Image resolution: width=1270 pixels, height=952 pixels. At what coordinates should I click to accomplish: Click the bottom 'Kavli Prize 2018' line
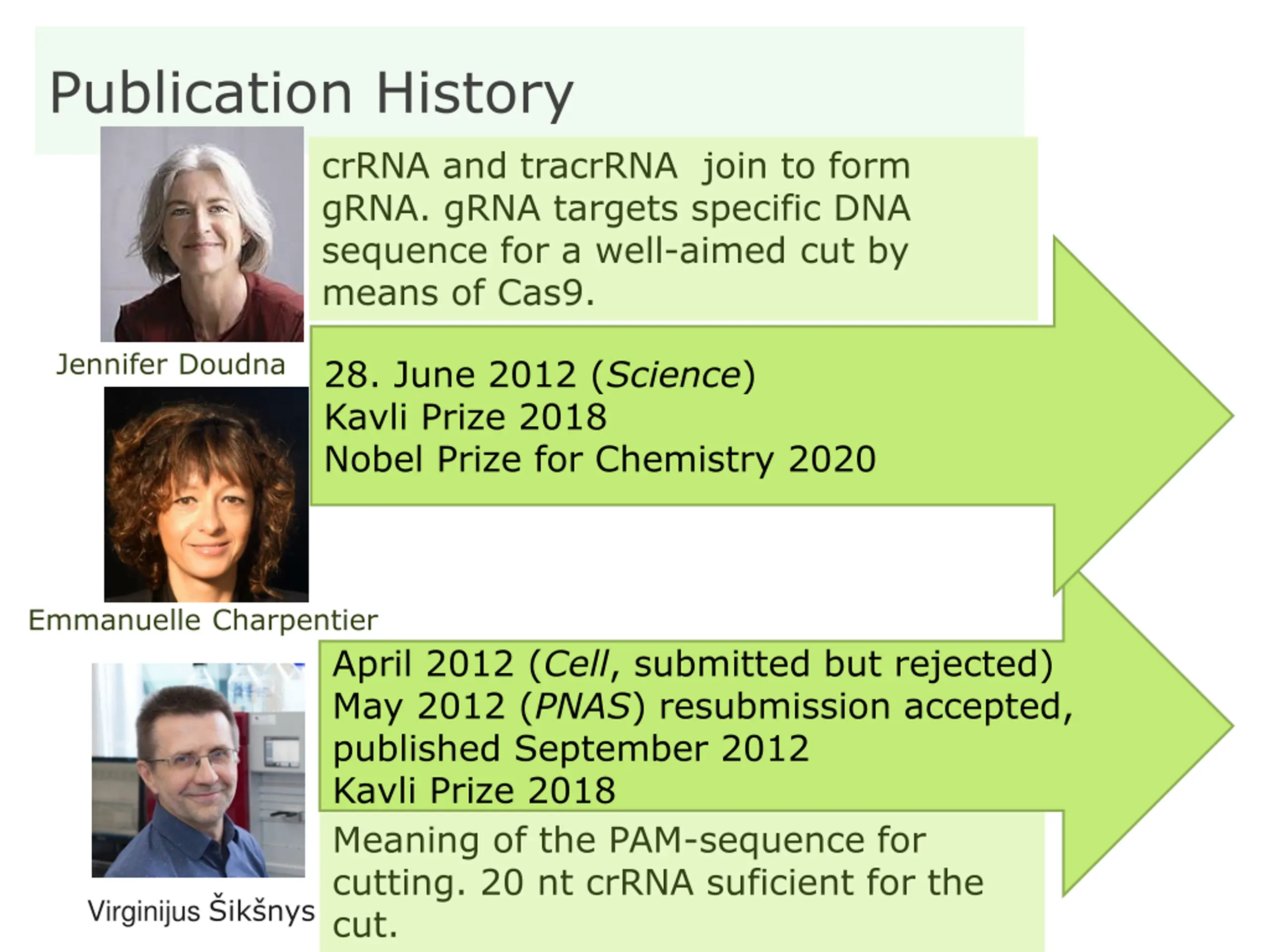click(474, 791)
